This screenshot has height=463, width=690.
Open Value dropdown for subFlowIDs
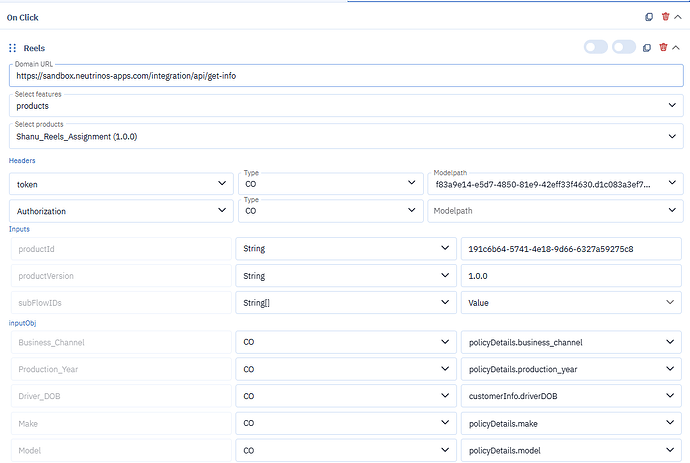point(571,303)
